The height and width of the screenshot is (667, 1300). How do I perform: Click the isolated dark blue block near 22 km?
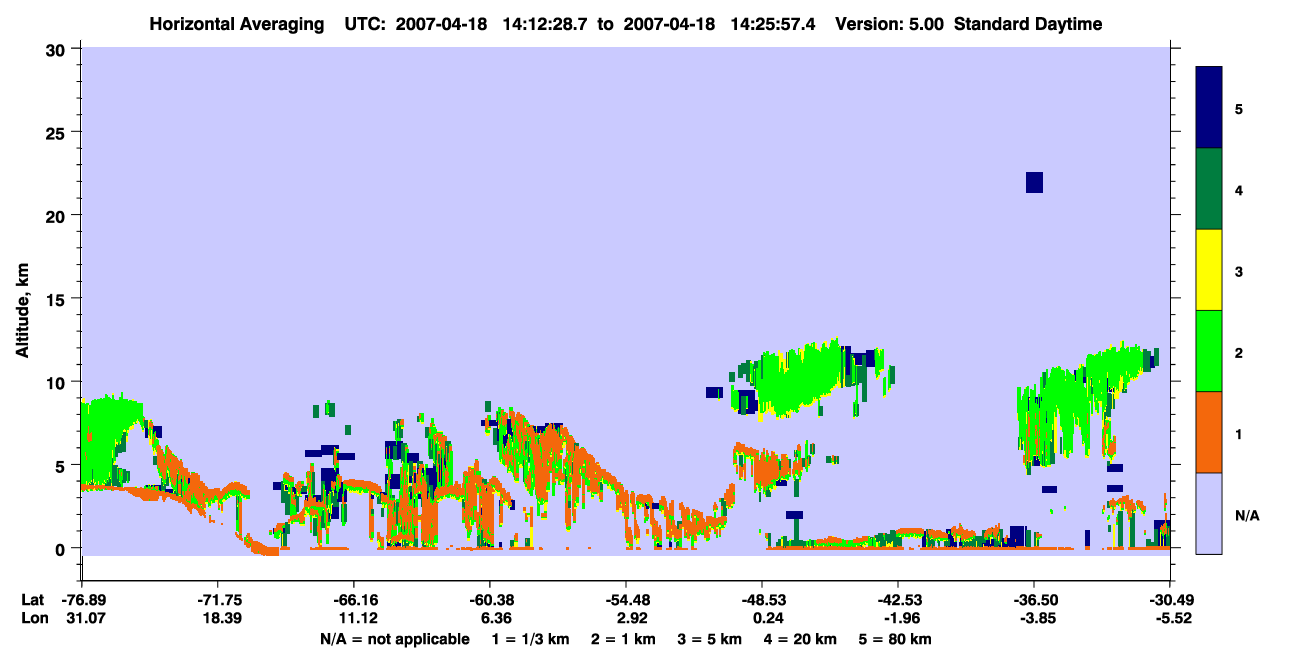(x=1034, y=182)
